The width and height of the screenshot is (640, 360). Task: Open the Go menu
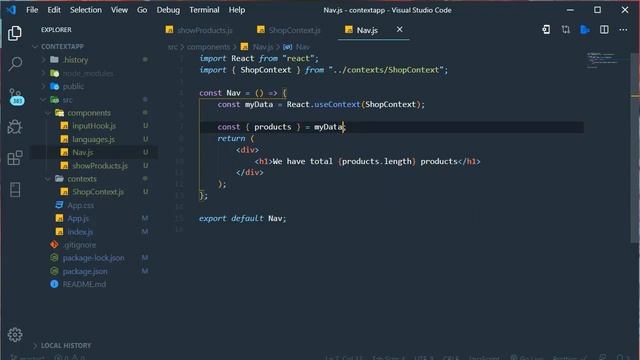pyautogui.click(x=142, y=10)
